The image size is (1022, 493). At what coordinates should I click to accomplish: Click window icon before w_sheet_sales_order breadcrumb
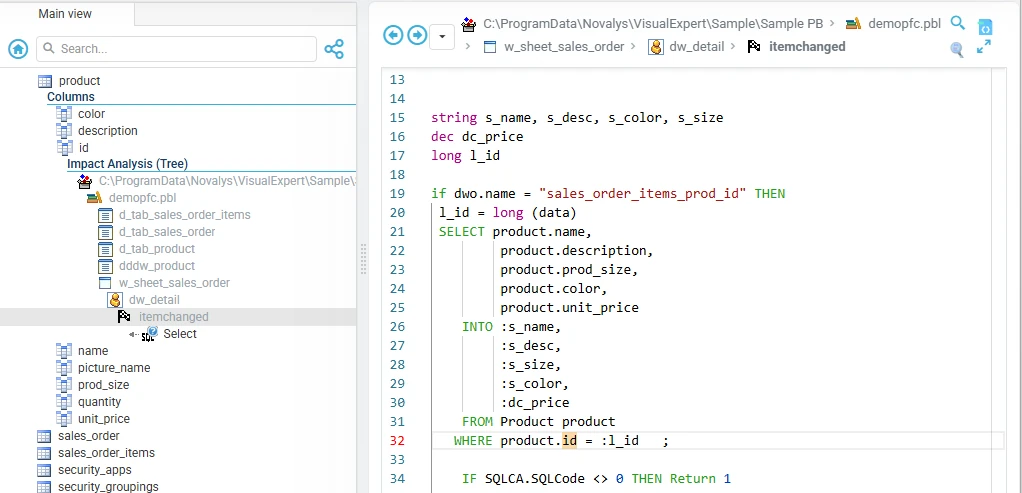pos(490,47)
